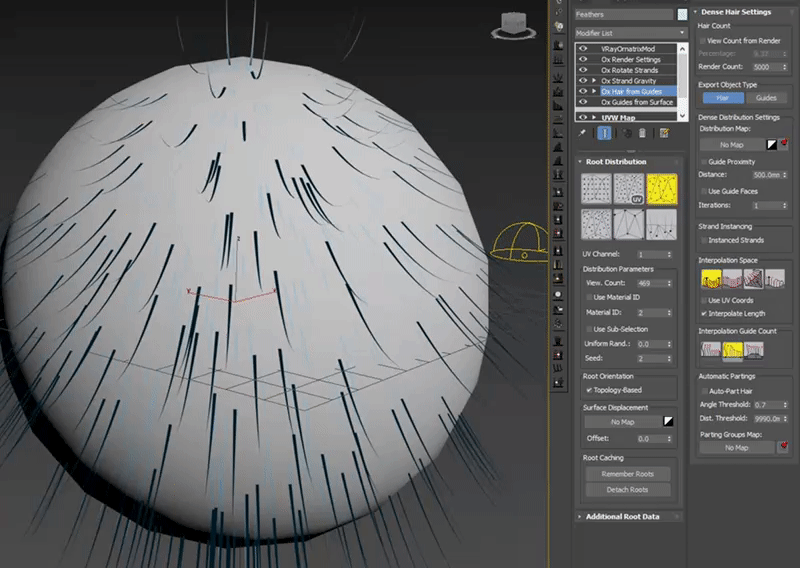Select the UV root distribution icon
Viewport: 800px width, 568px height.
pos(628,189)
